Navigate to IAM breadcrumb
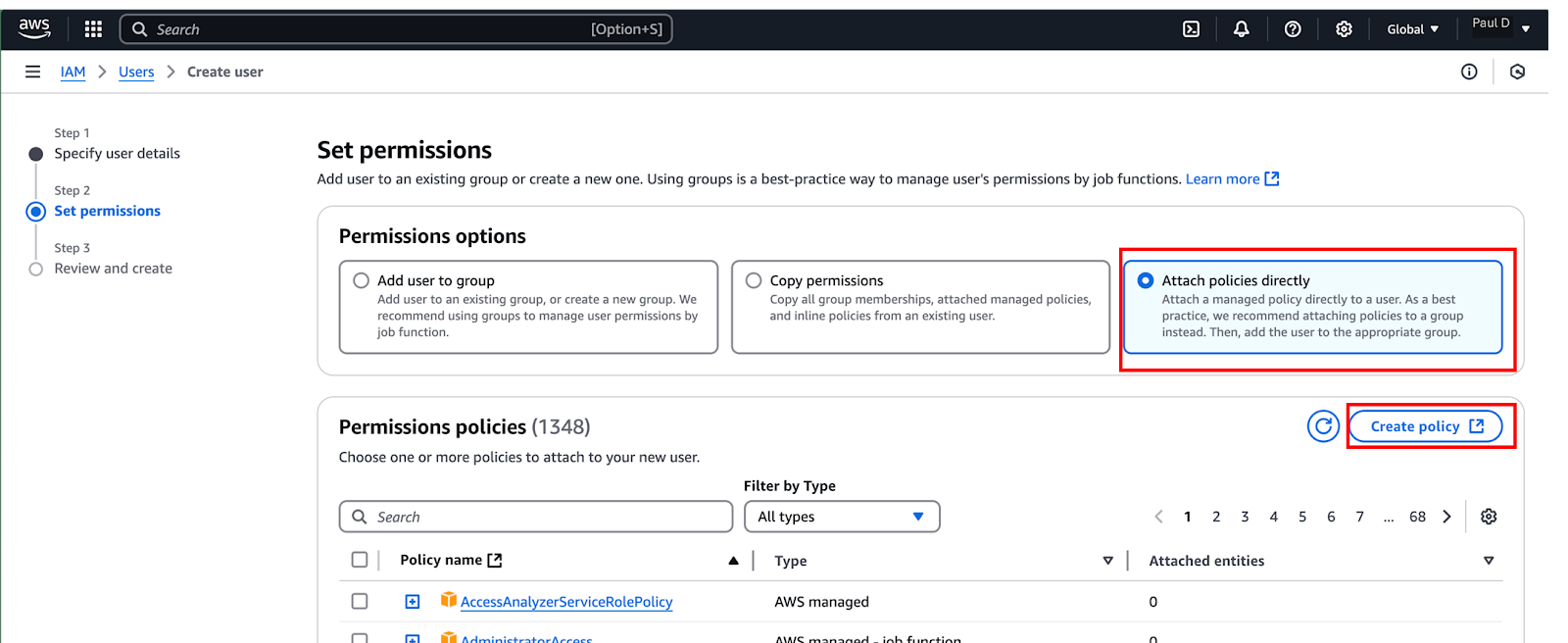 73,72
